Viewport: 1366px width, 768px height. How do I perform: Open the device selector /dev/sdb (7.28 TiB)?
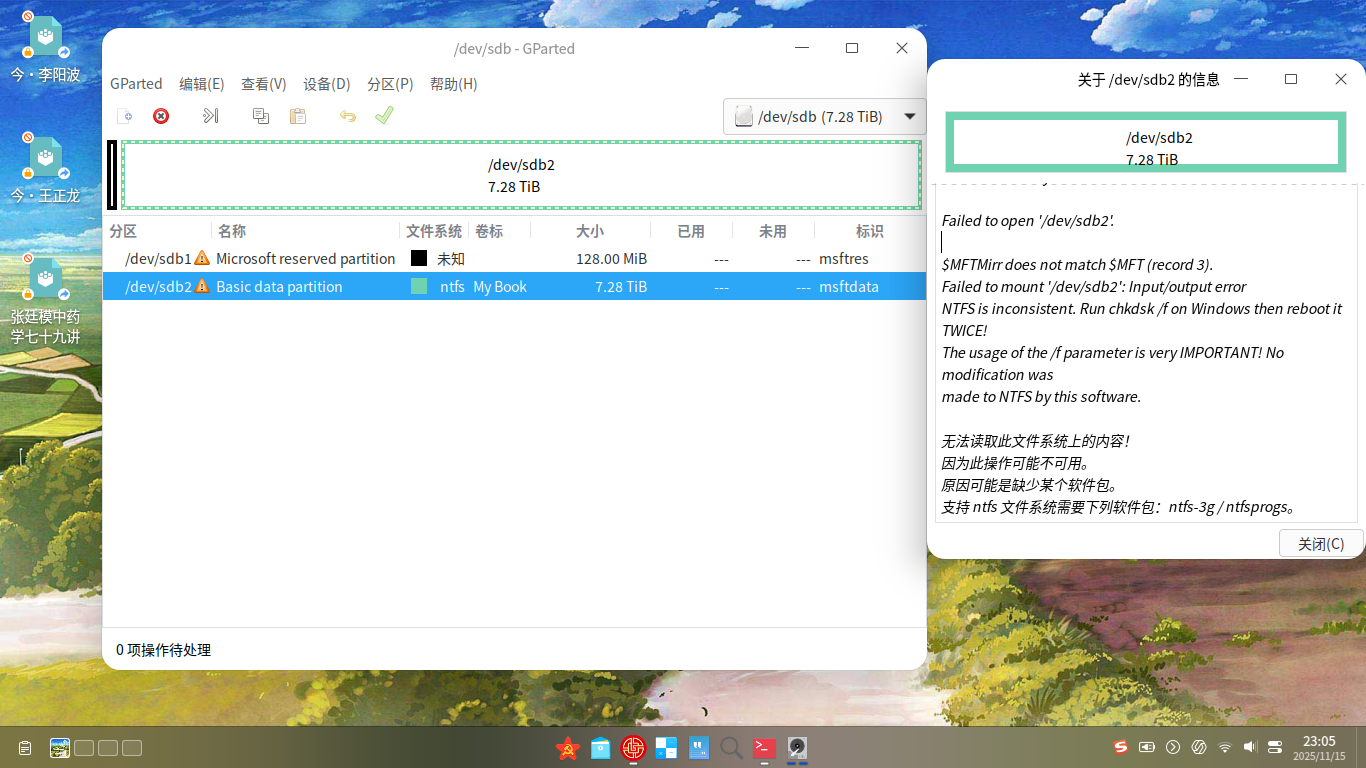click(x=825, y=116)
